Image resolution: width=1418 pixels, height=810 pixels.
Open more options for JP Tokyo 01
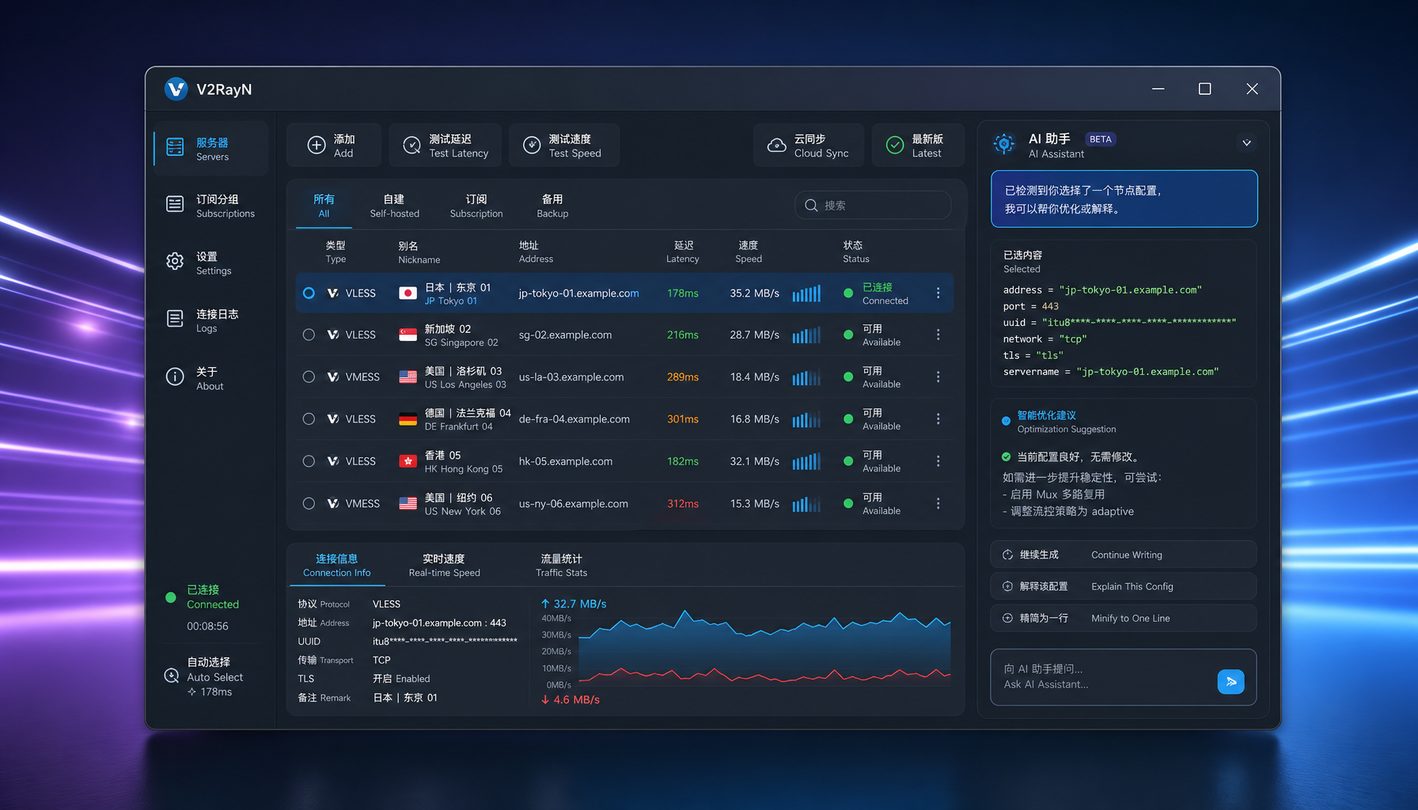tap(938, 293)
